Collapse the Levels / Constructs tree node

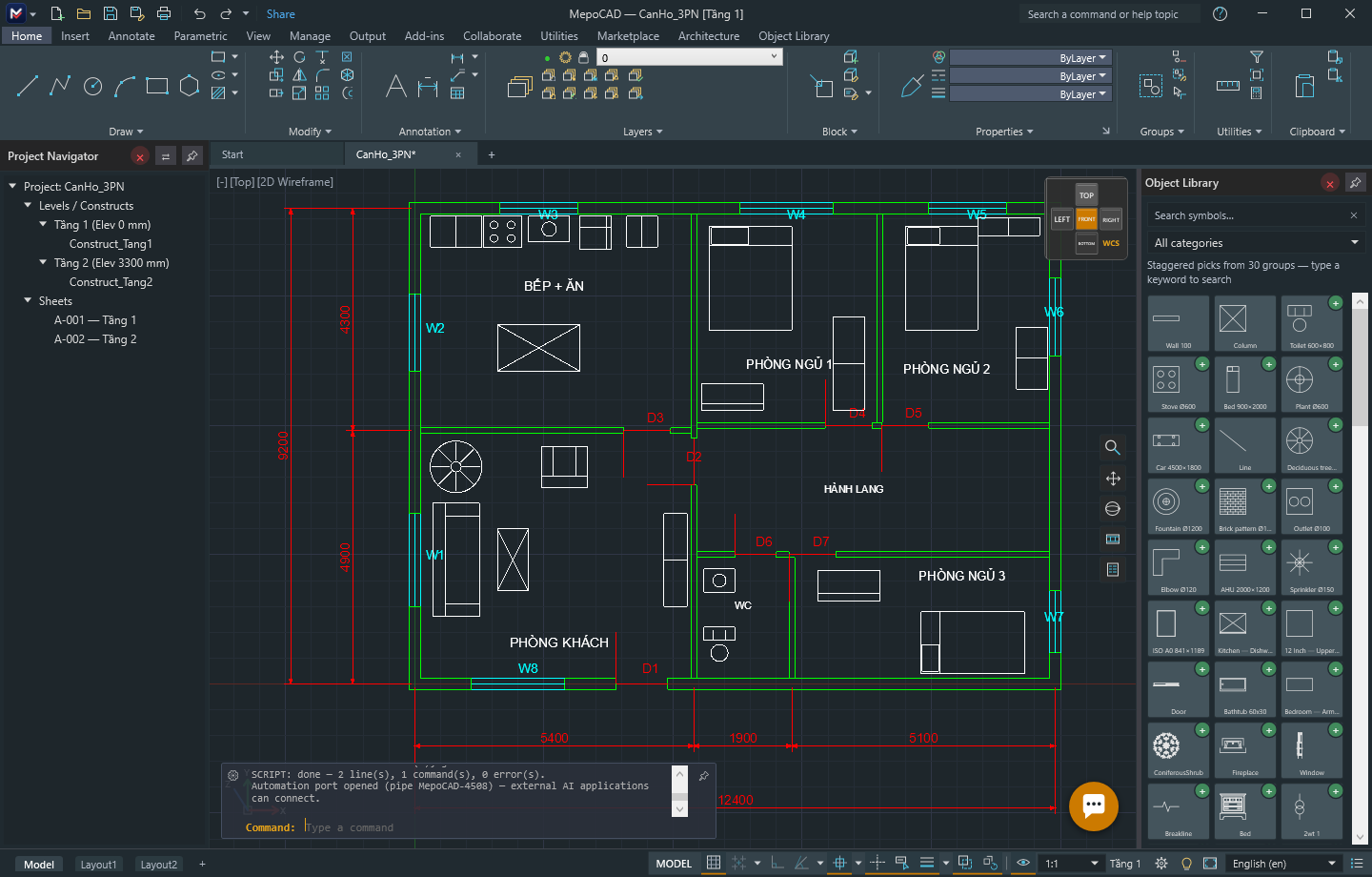coord(28,205)
